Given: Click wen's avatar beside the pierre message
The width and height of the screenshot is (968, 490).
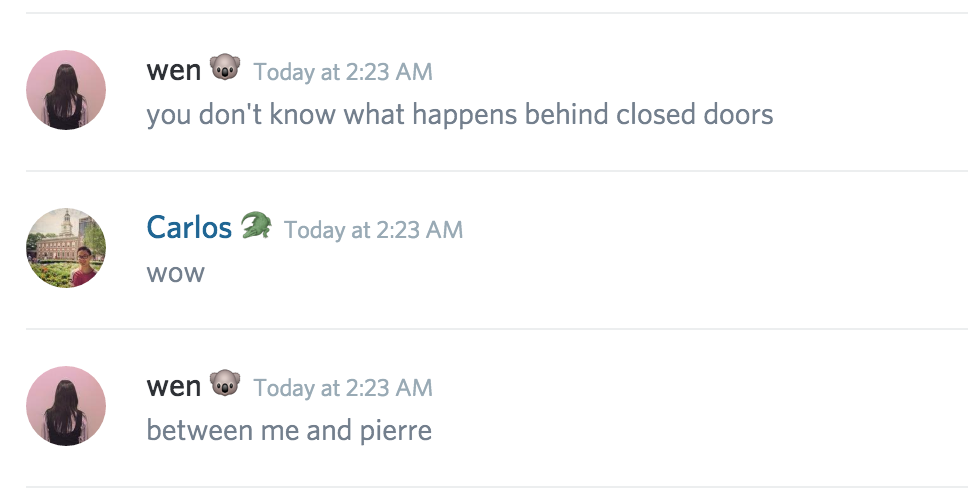Looking at the screenshot, I should click(66, 406).
